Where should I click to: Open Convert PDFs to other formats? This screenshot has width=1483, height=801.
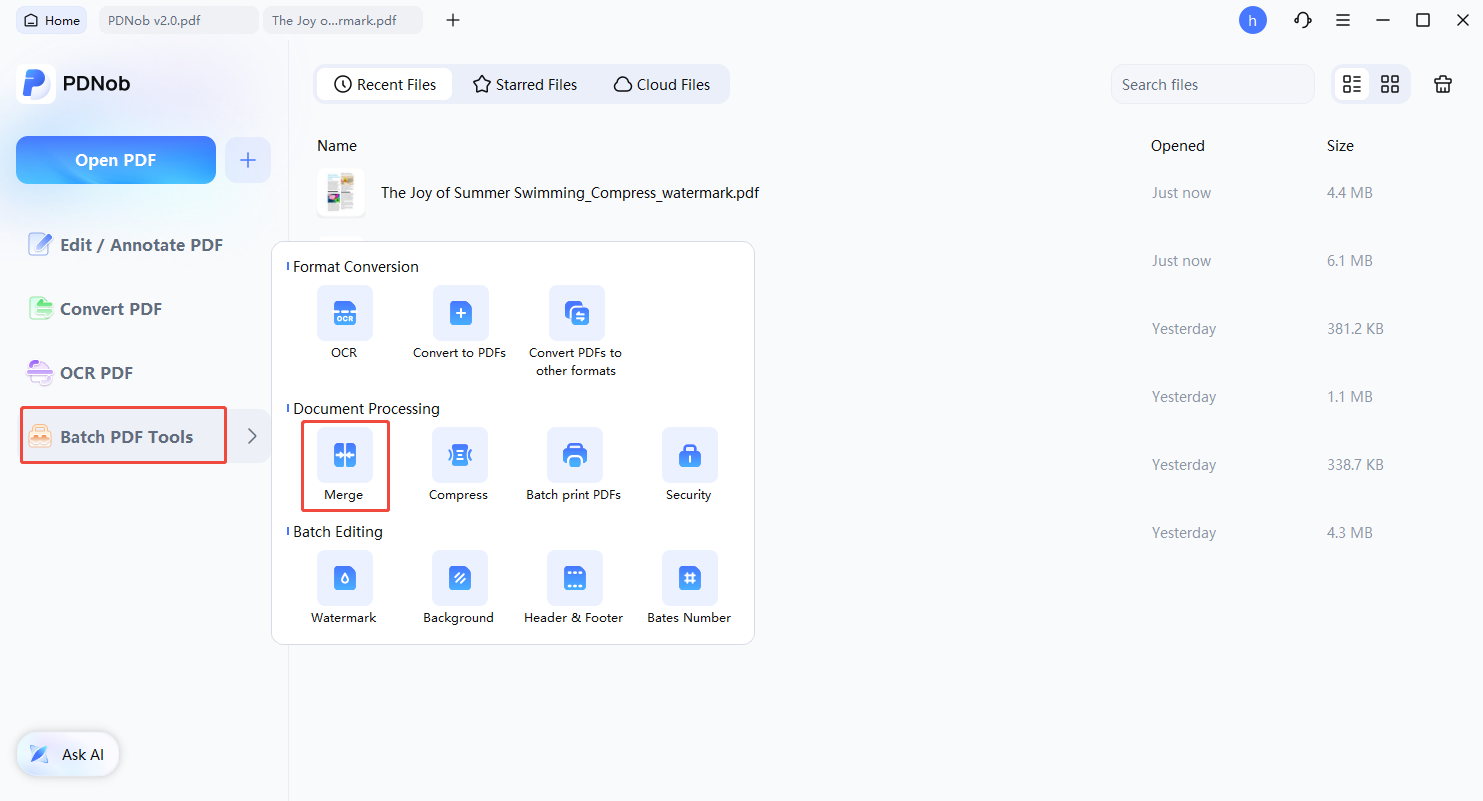coord(577,313)
